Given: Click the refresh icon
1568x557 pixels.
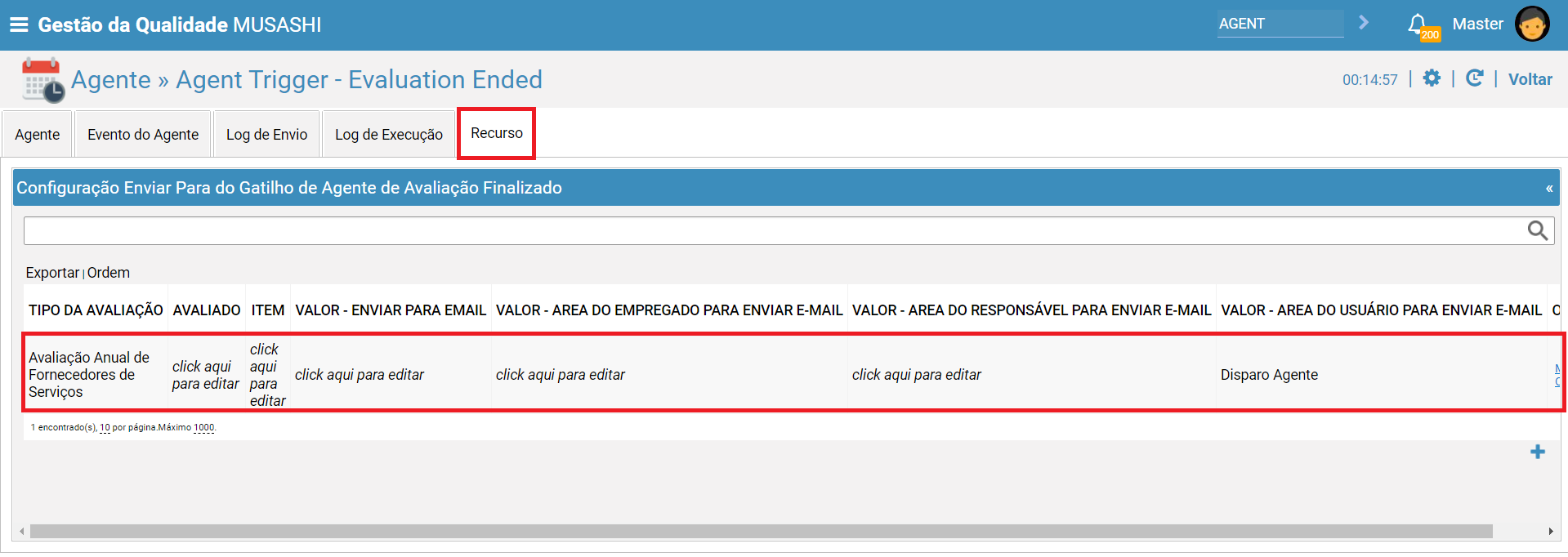Looking at the screenshot, I should click(x=1474, y=78).
